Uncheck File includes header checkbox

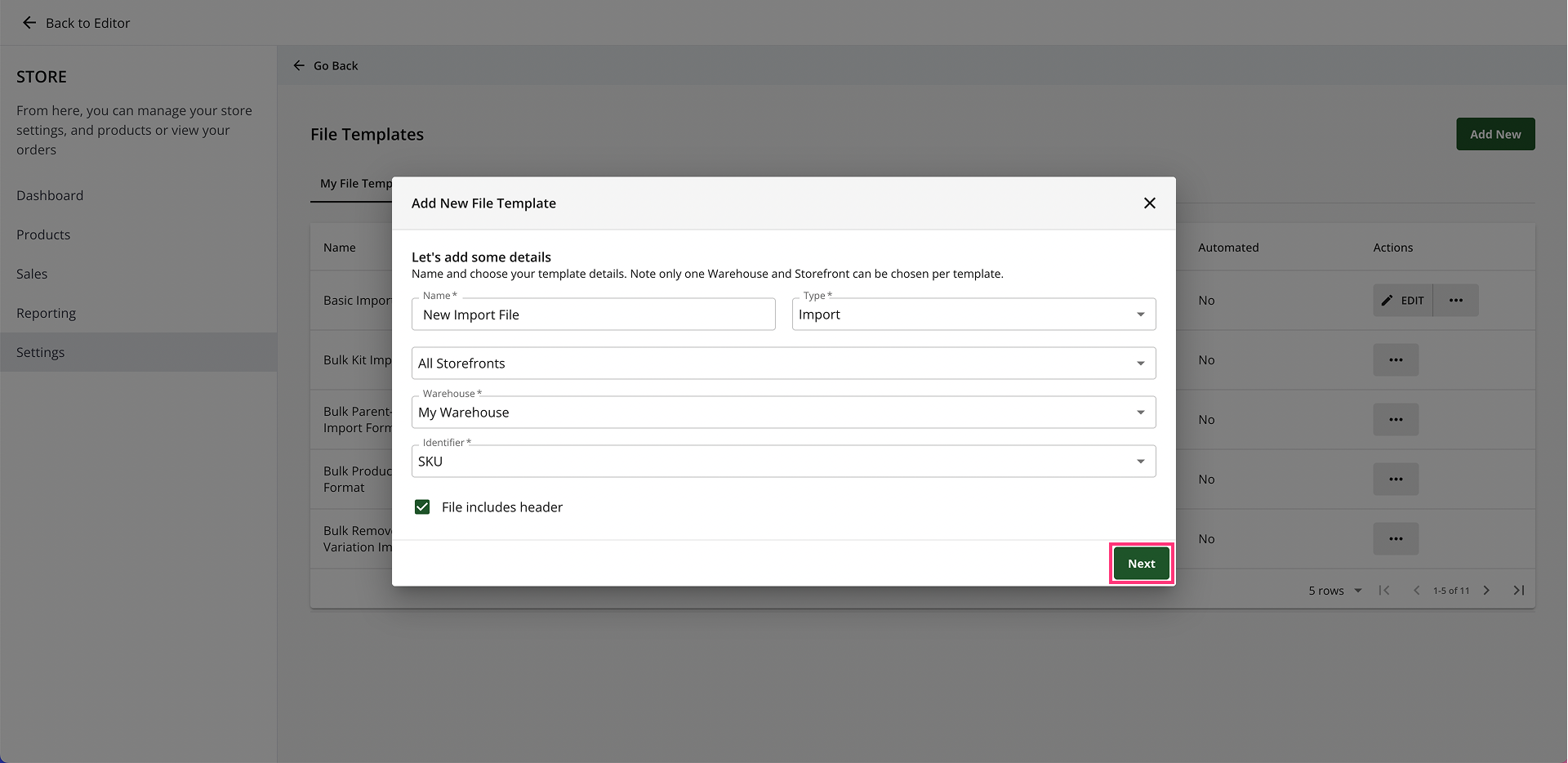(x=422, y=507)
